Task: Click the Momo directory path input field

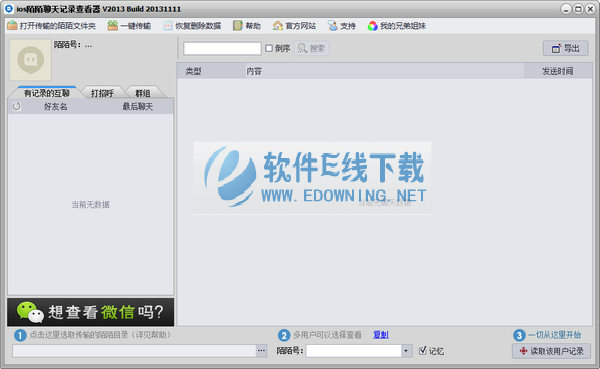Action: [x=134, y=351]
